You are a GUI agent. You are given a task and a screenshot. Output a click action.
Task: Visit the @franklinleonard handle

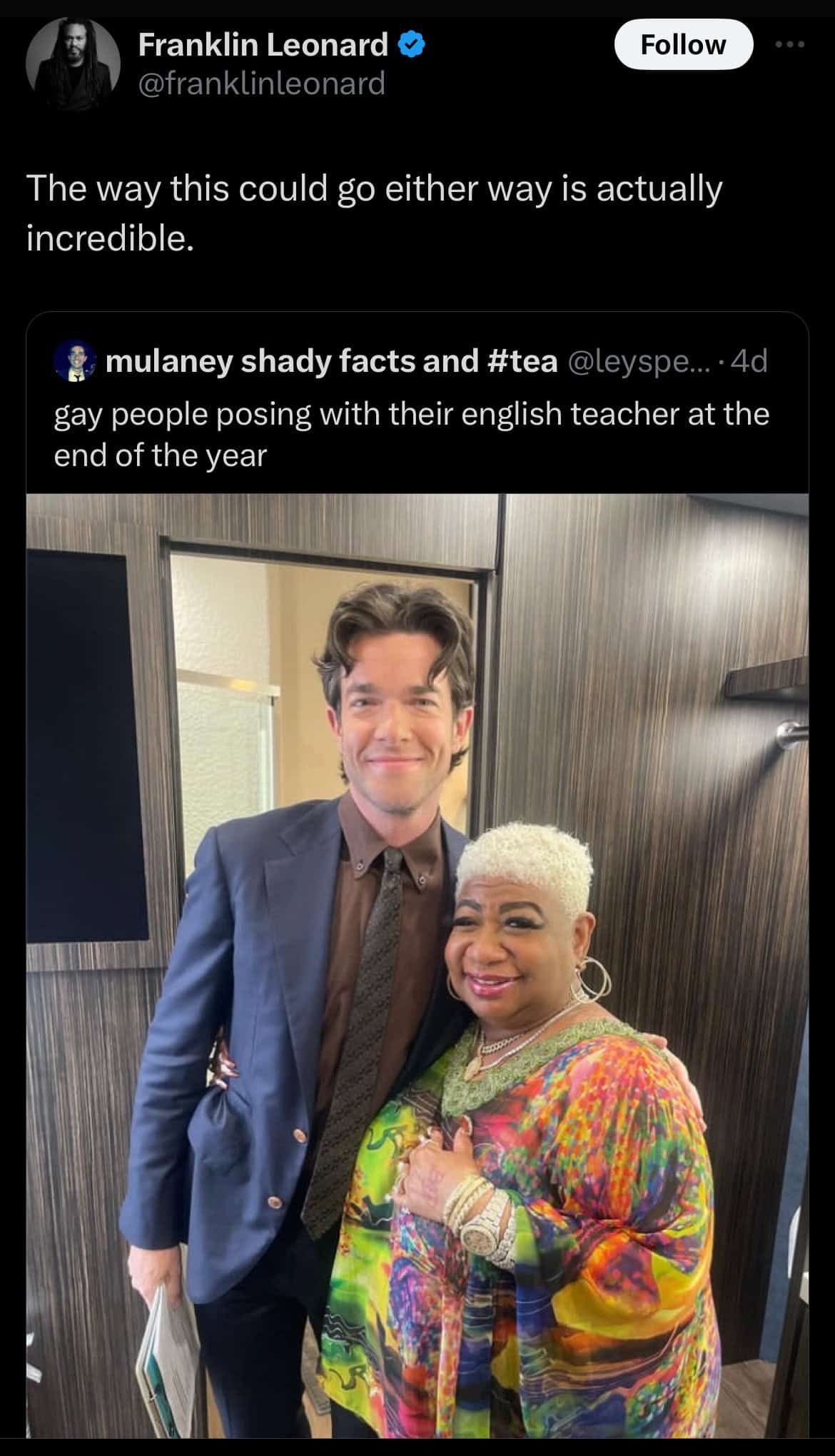click(261, 83)
